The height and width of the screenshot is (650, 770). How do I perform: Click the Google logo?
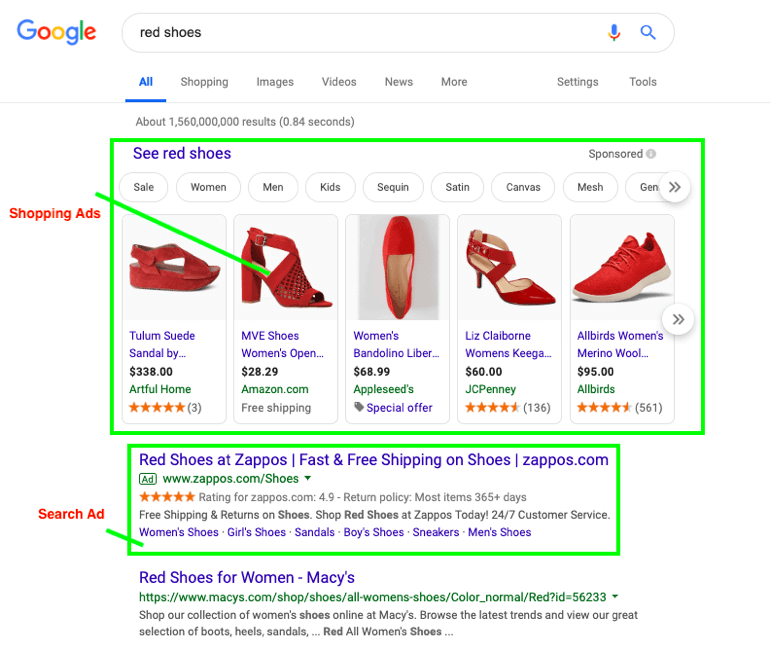point(56,32)
